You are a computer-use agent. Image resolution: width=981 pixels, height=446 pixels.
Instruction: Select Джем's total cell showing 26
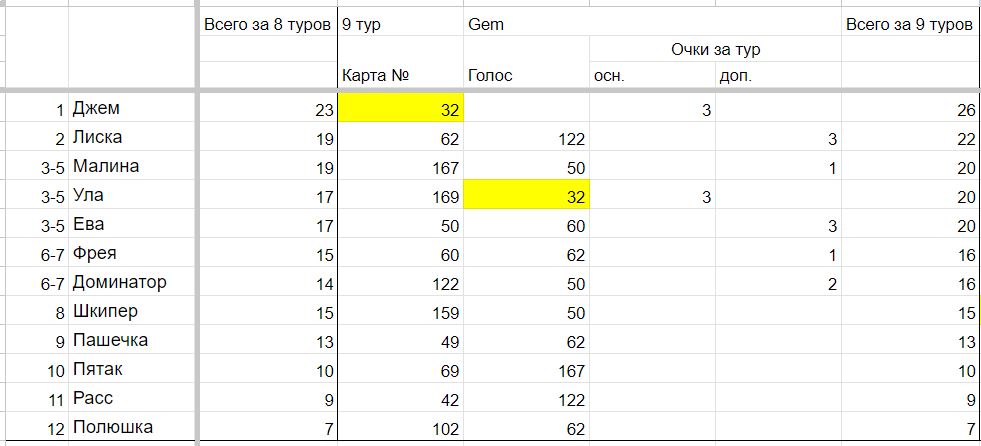(911, 108)
